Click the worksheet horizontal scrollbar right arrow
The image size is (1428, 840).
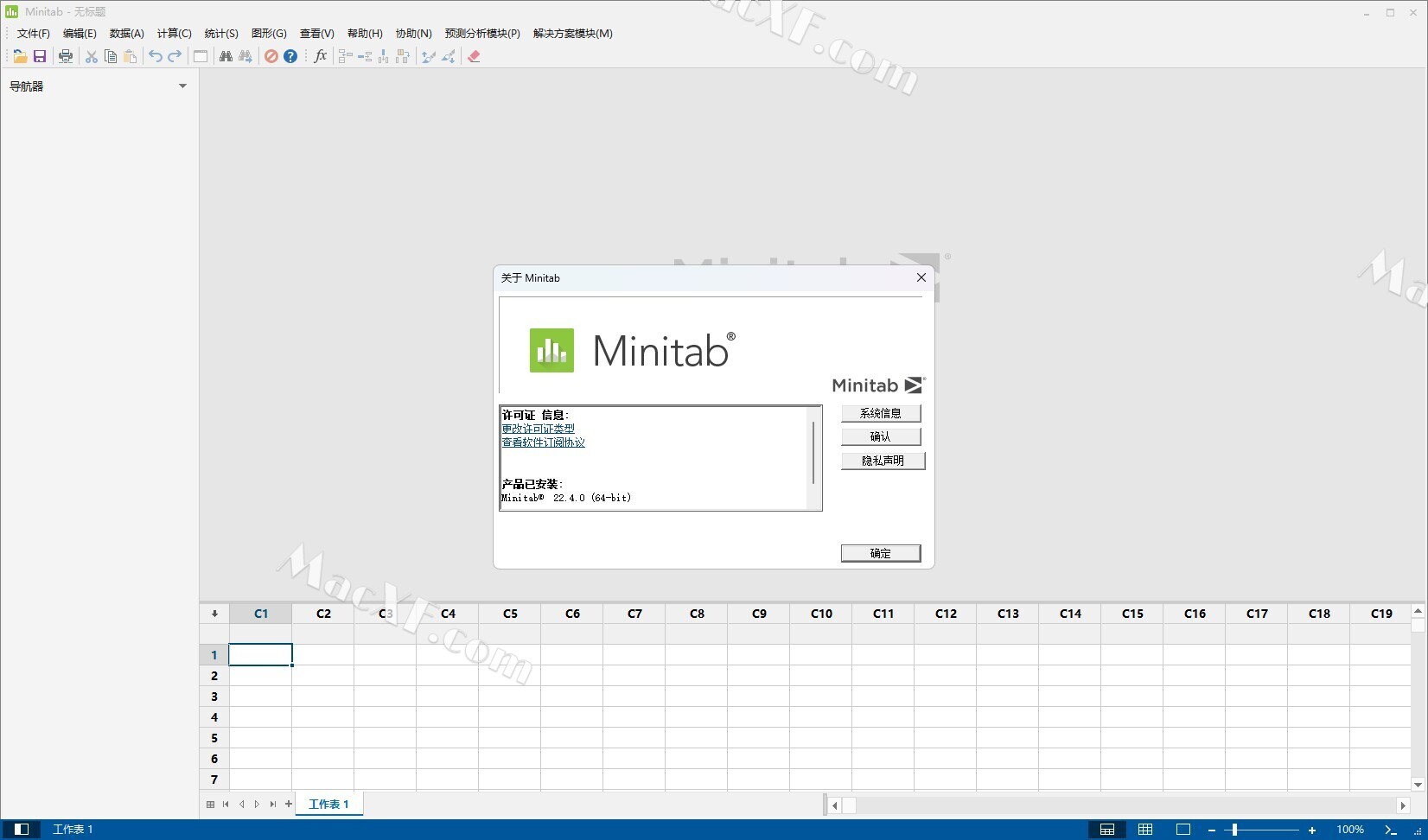coord(1403,805)
